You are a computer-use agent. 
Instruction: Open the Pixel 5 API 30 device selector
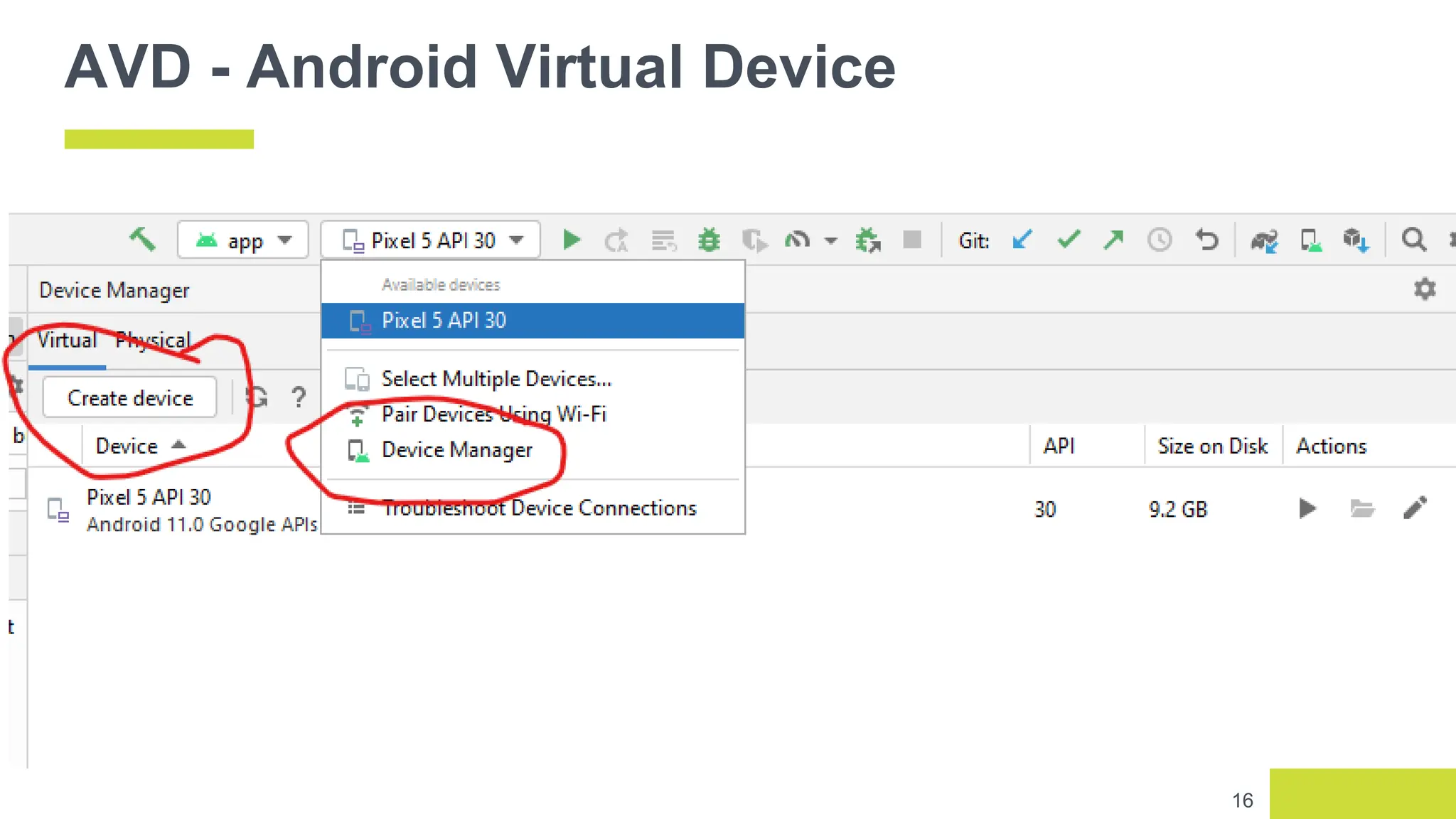point(431,240)
